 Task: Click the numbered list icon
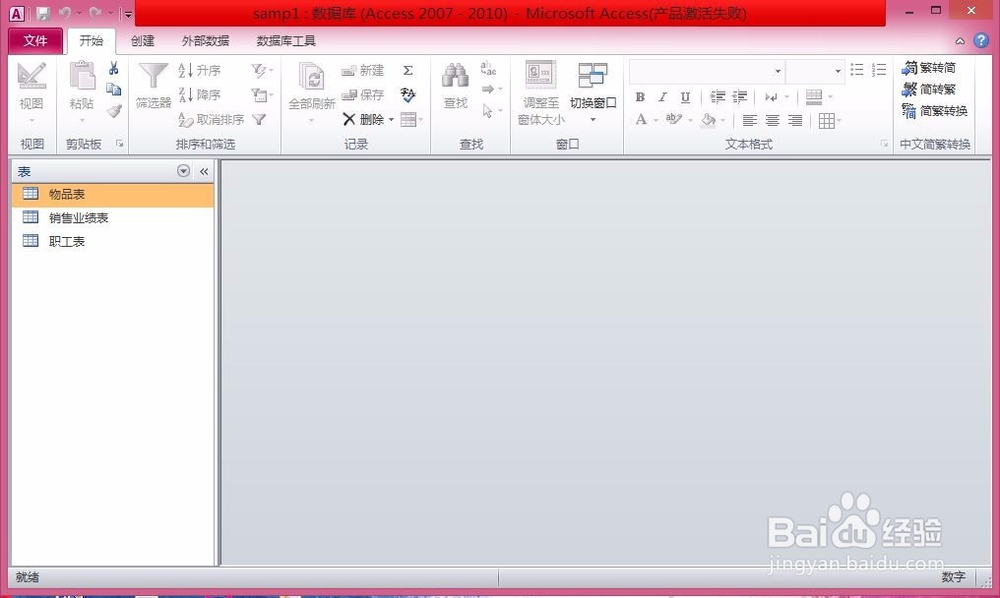879,69
